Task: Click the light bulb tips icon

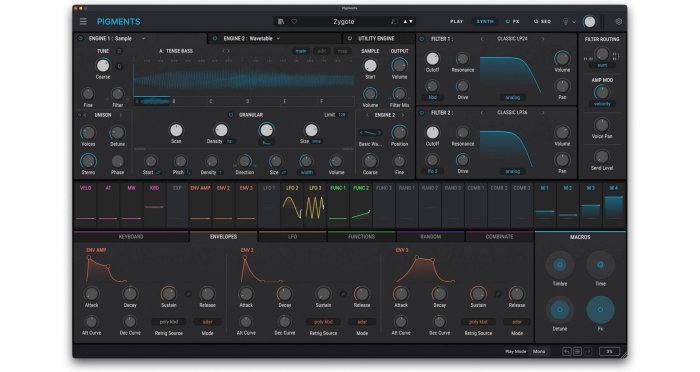Action: click(x=565, y=21)
